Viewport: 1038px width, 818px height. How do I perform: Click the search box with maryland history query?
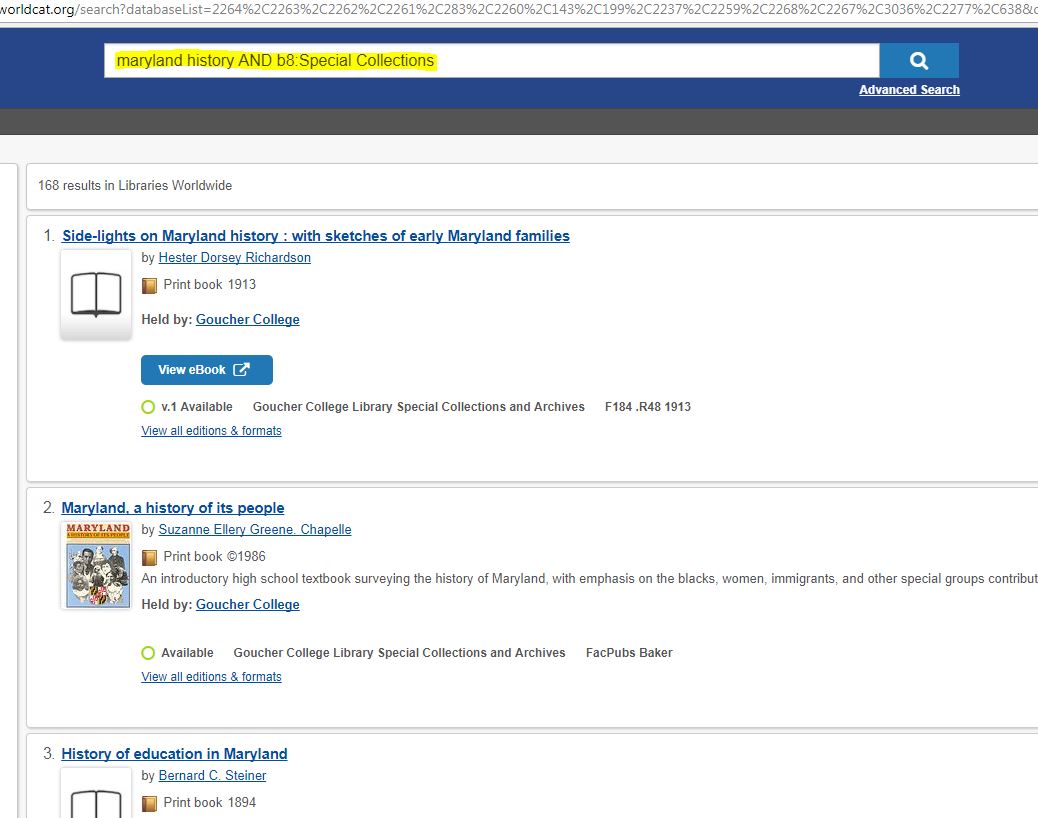pos(491,61)
